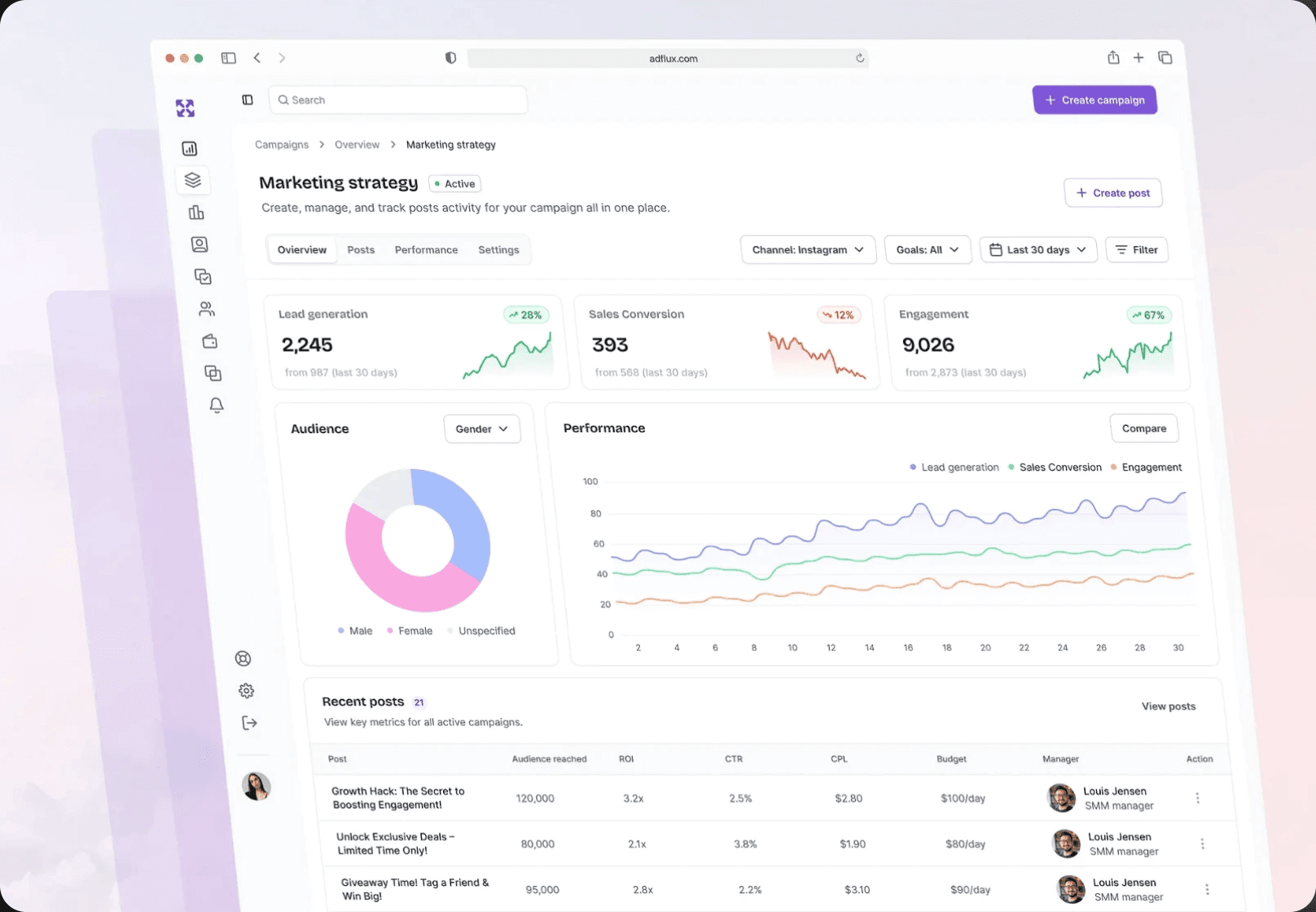Toggle the browser sidebar button
Screen dimensions: 1316x912
(229, 58)
